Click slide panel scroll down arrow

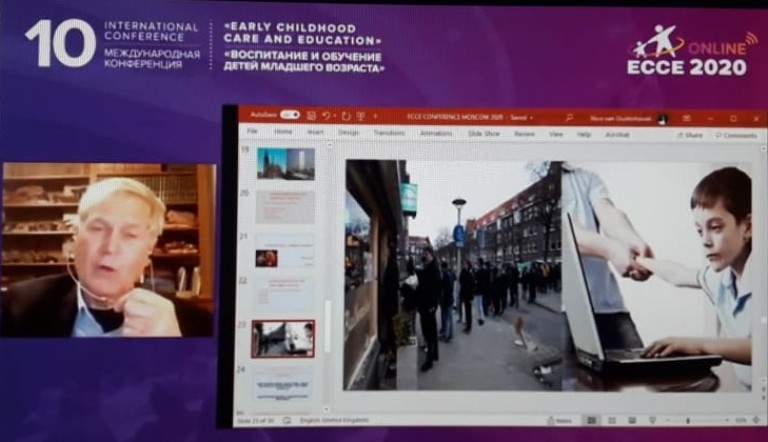click(327, 409)
